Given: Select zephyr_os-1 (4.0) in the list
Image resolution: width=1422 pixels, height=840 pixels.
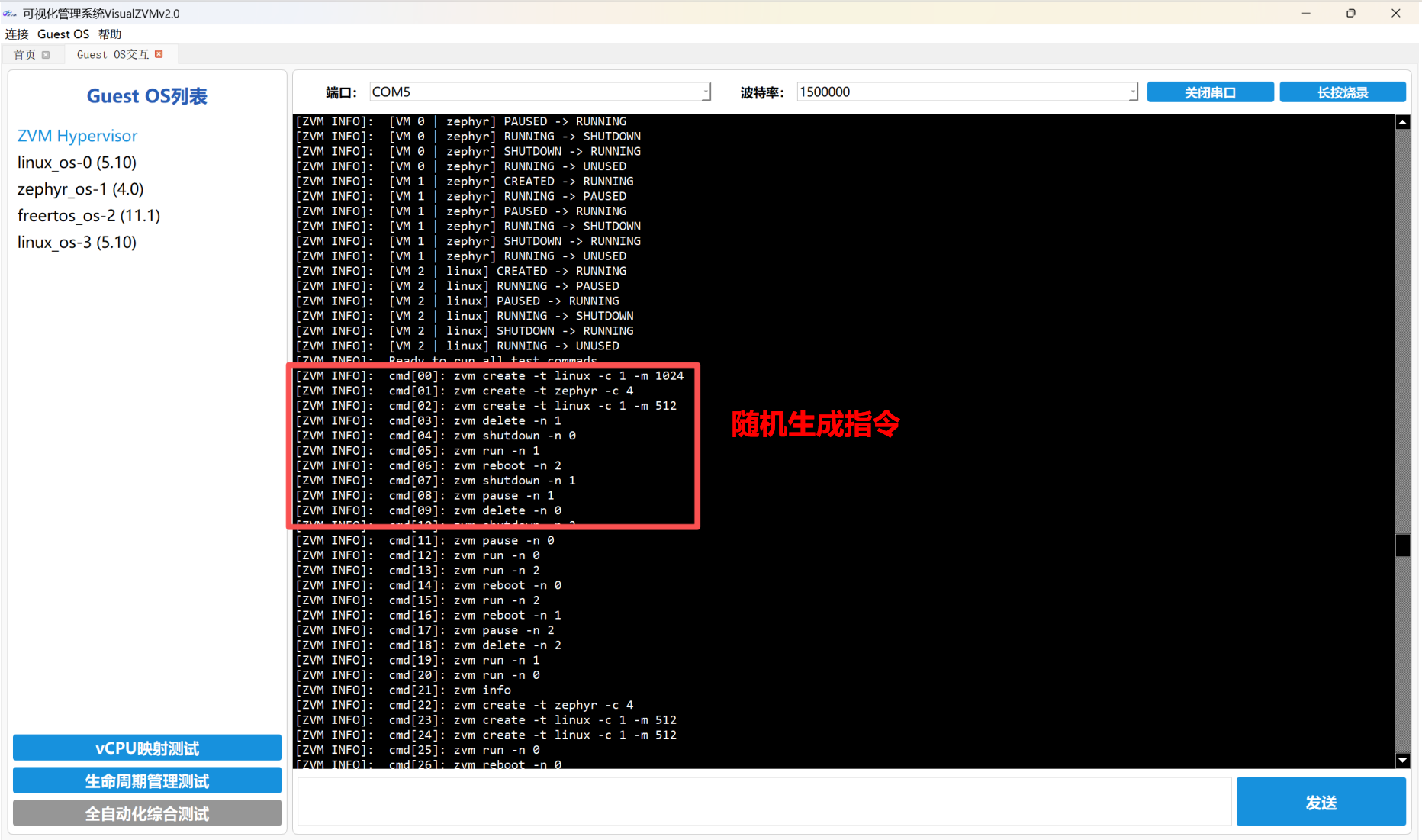Looking at the screenshot, I should pos(81,189).
